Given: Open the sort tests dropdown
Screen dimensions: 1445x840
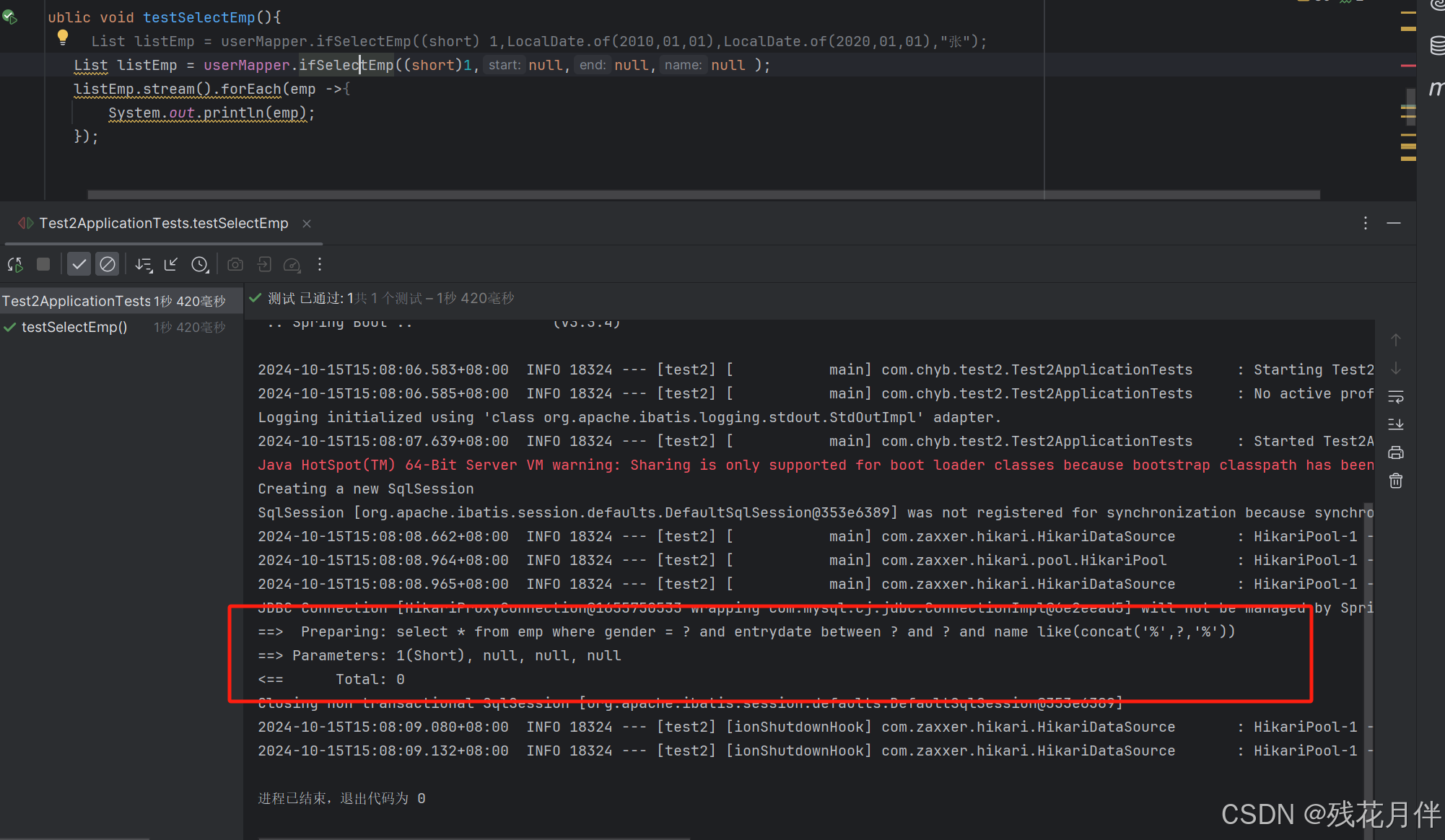Looking at the screenshot, I should [x=144, y=265].
